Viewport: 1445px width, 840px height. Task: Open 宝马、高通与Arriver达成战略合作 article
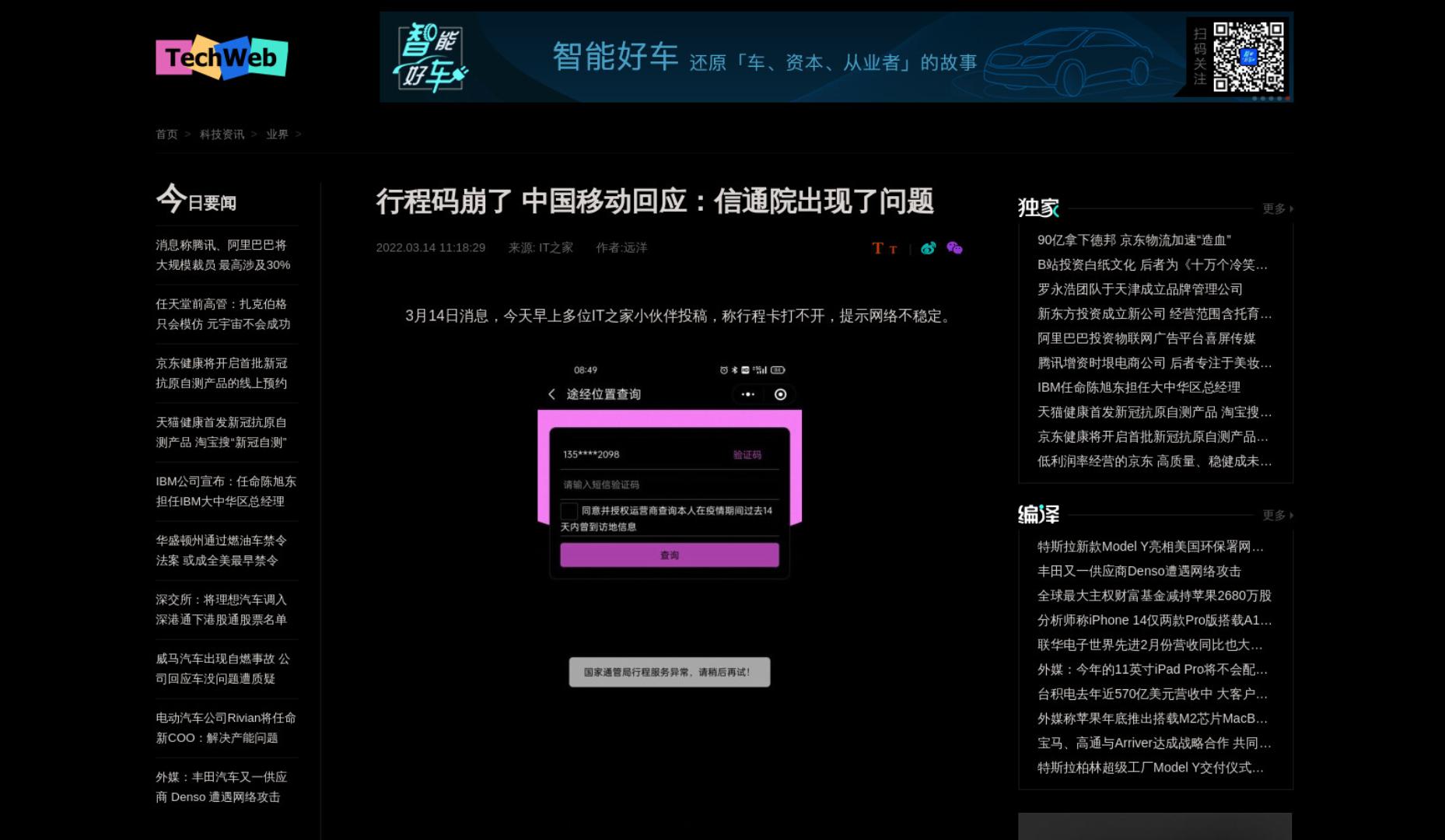1155,743
